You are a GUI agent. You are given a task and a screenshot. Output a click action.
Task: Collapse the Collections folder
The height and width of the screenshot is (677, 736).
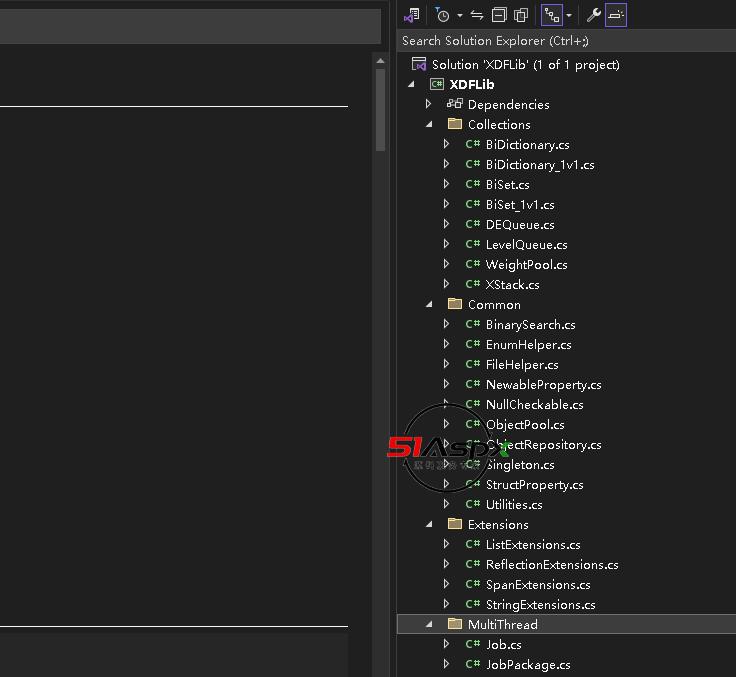[429, 125]
